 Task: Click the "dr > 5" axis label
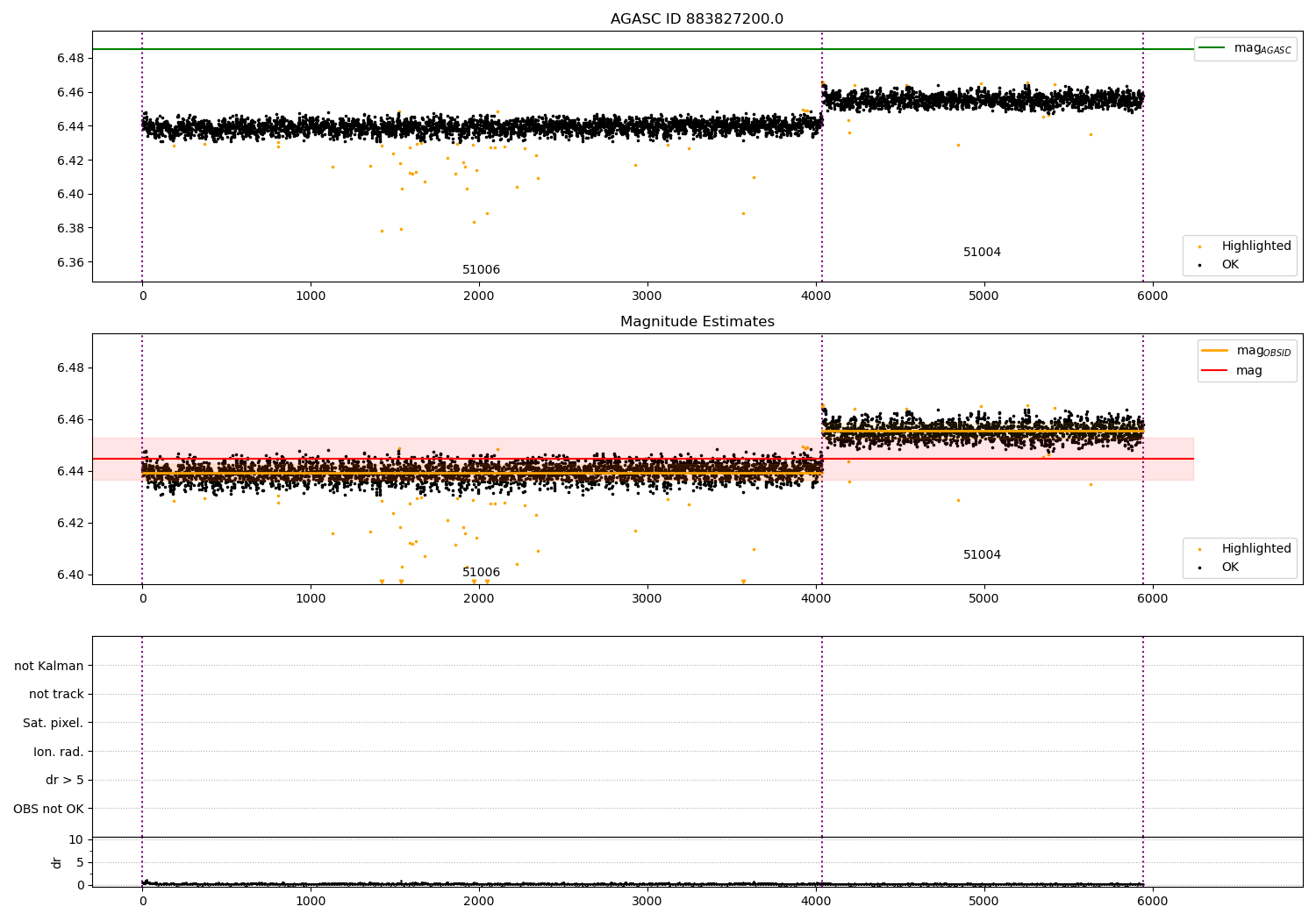click(x=65, y=781)
